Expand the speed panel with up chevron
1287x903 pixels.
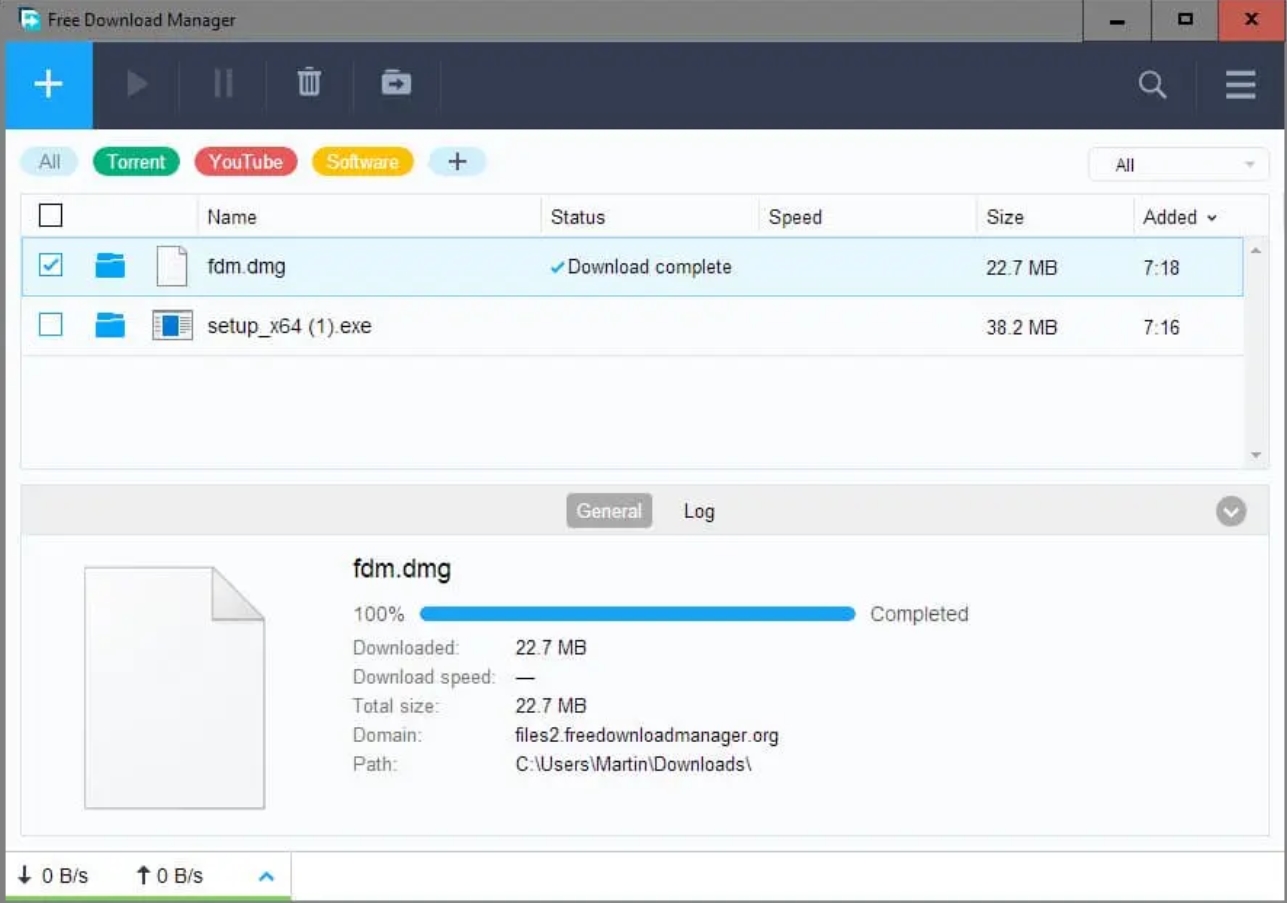tap(266, 876)
